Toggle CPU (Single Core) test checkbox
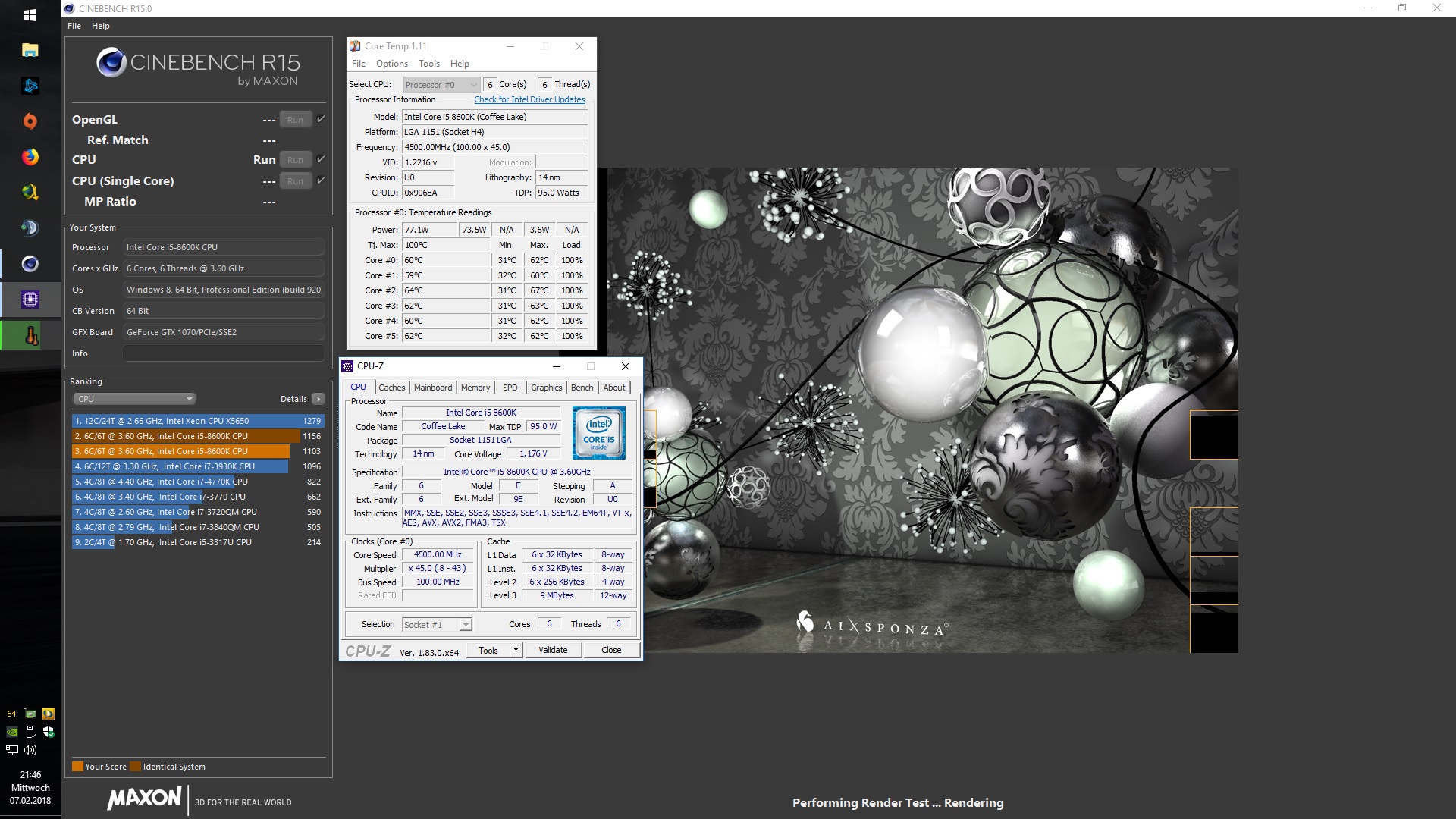Screen dimensions: 1456x819 click(322, 180)
